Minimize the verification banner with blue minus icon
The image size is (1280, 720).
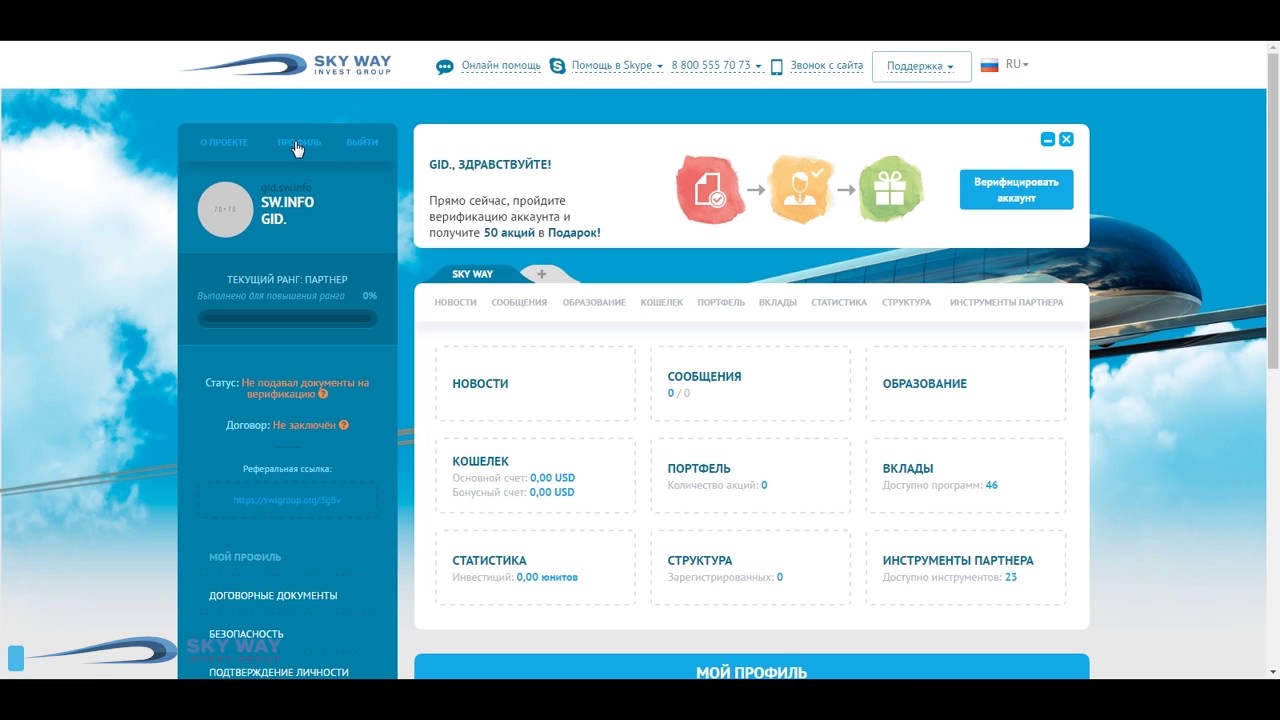point(1048,139)
